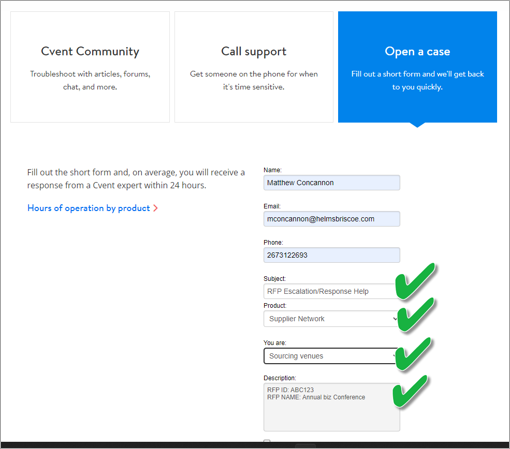
Task: Click the 'Product:' field label
Action: click(275, 306)
